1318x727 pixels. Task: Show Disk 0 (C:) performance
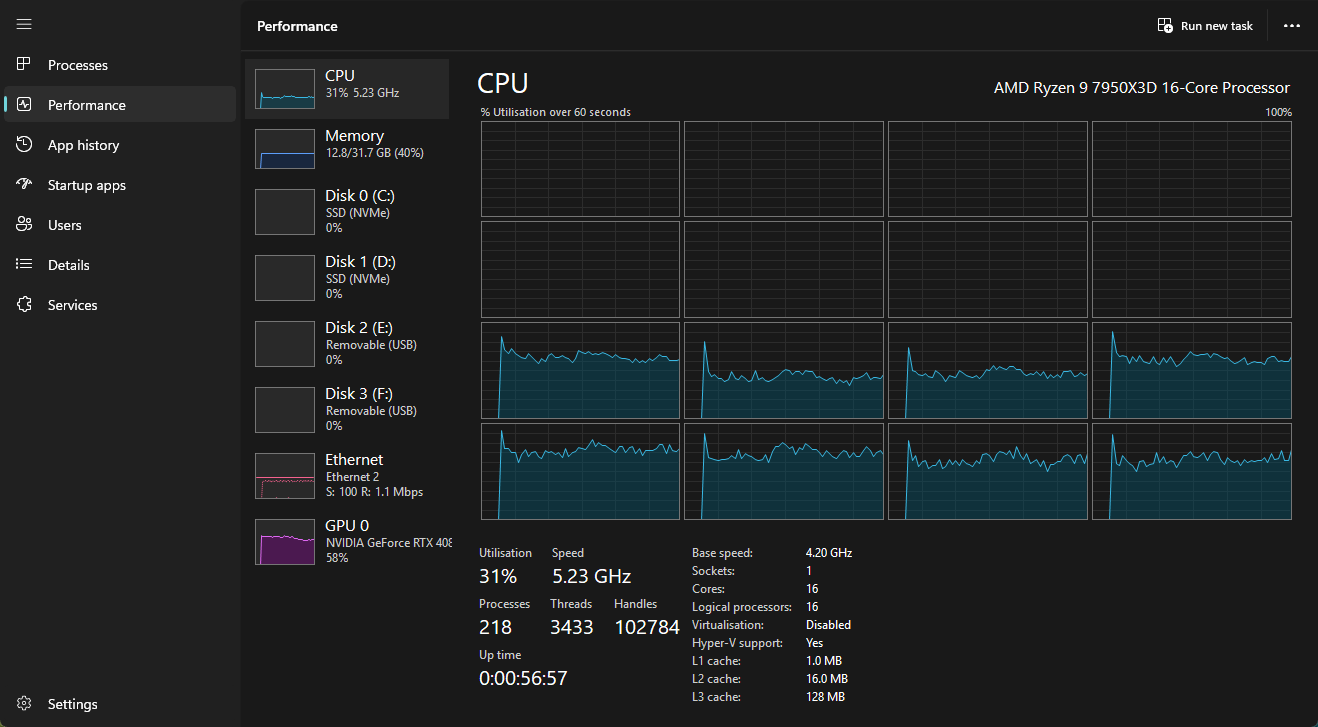click(x=347, y=211)
